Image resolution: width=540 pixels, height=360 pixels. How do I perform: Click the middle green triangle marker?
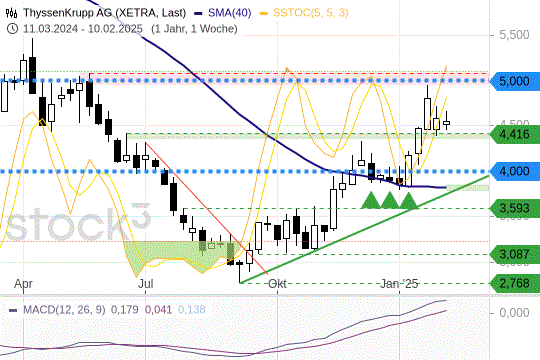(x=390, y=200)
